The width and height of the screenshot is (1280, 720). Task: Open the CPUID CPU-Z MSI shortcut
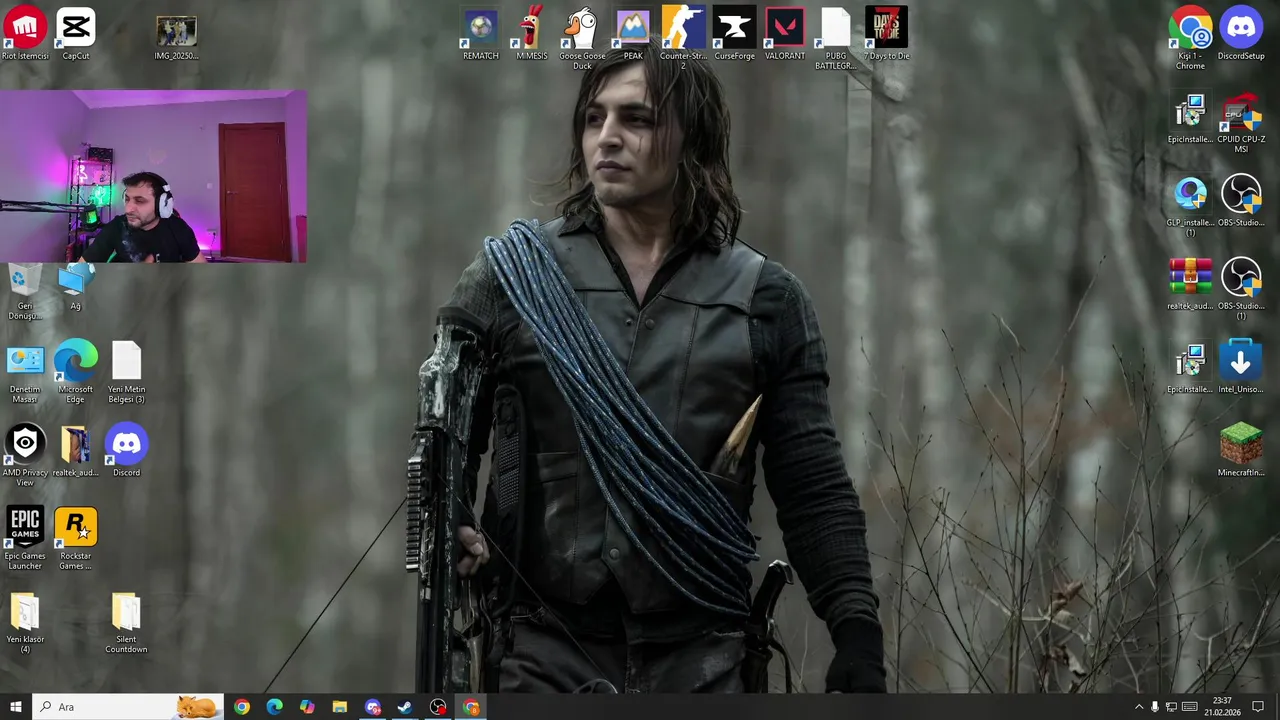point(1241,123)
